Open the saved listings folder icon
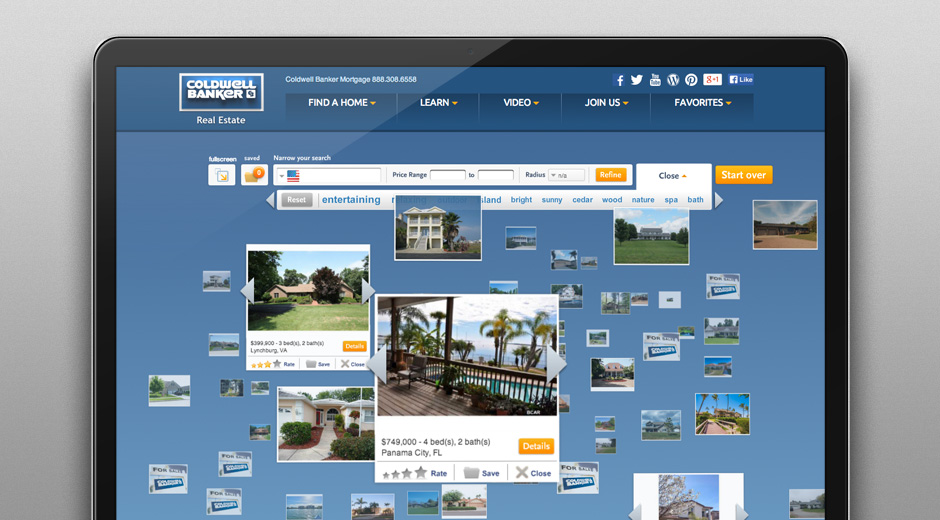The image size is (940, 520). click(x=254, y=175)
